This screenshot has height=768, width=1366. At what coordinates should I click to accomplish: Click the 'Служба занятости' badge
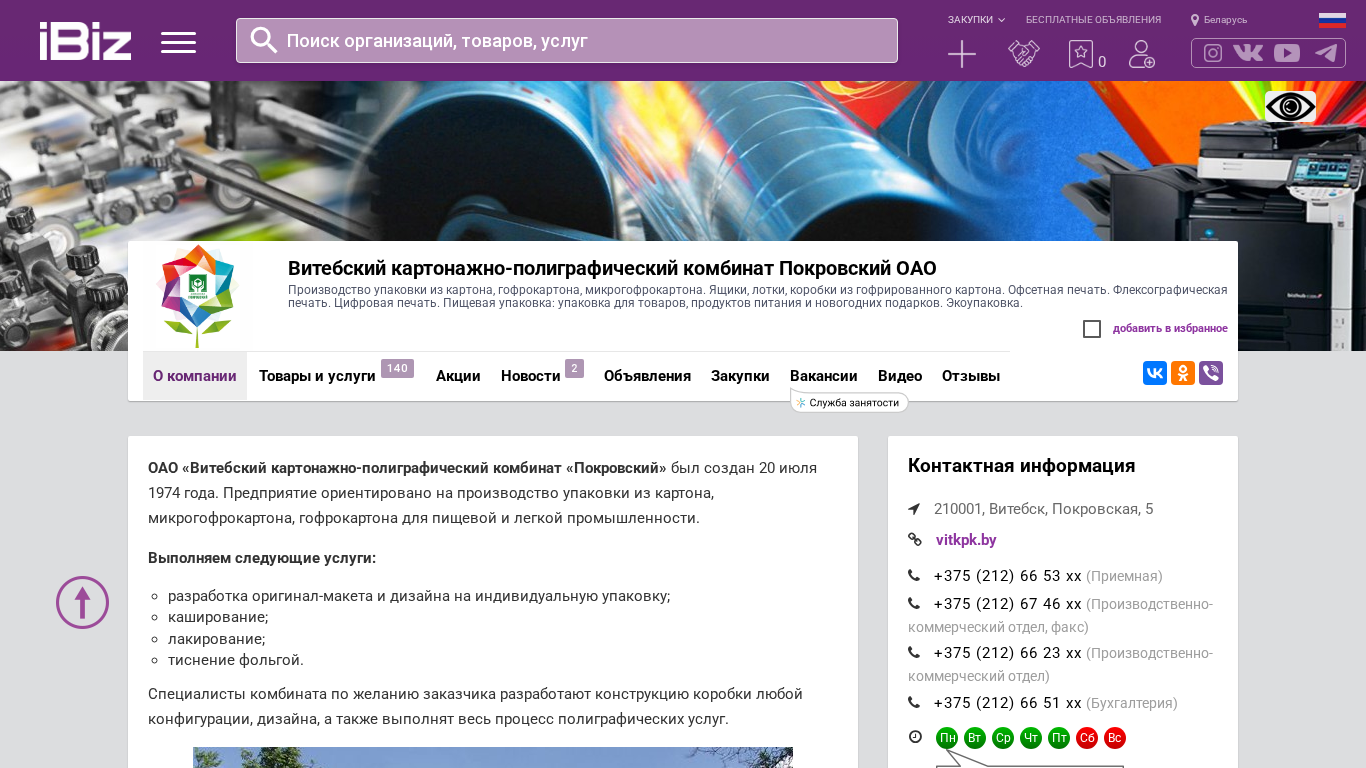pyautogui.click(x=849, y=402)
